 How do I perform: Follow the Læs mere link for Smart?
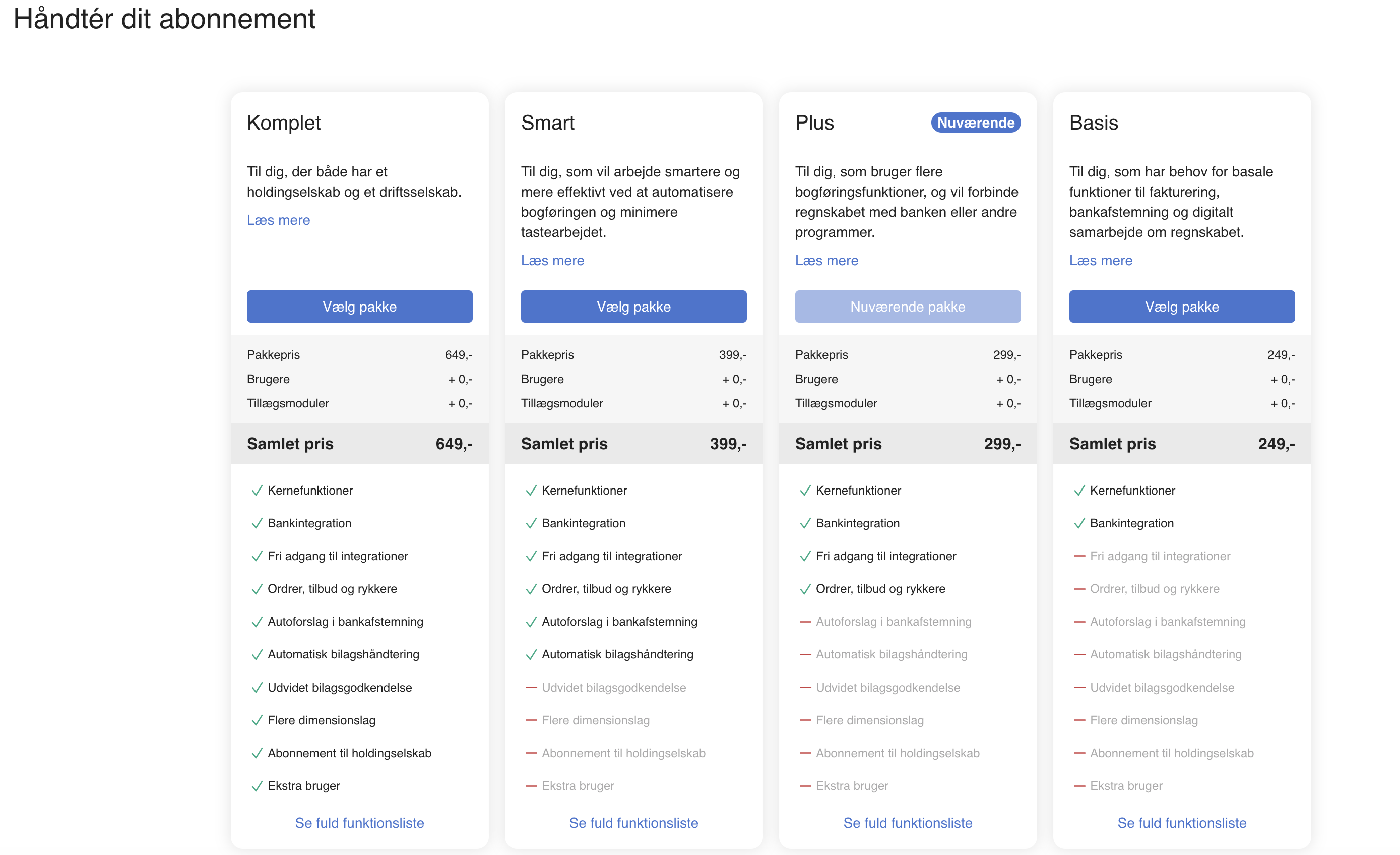pos(552,260)
